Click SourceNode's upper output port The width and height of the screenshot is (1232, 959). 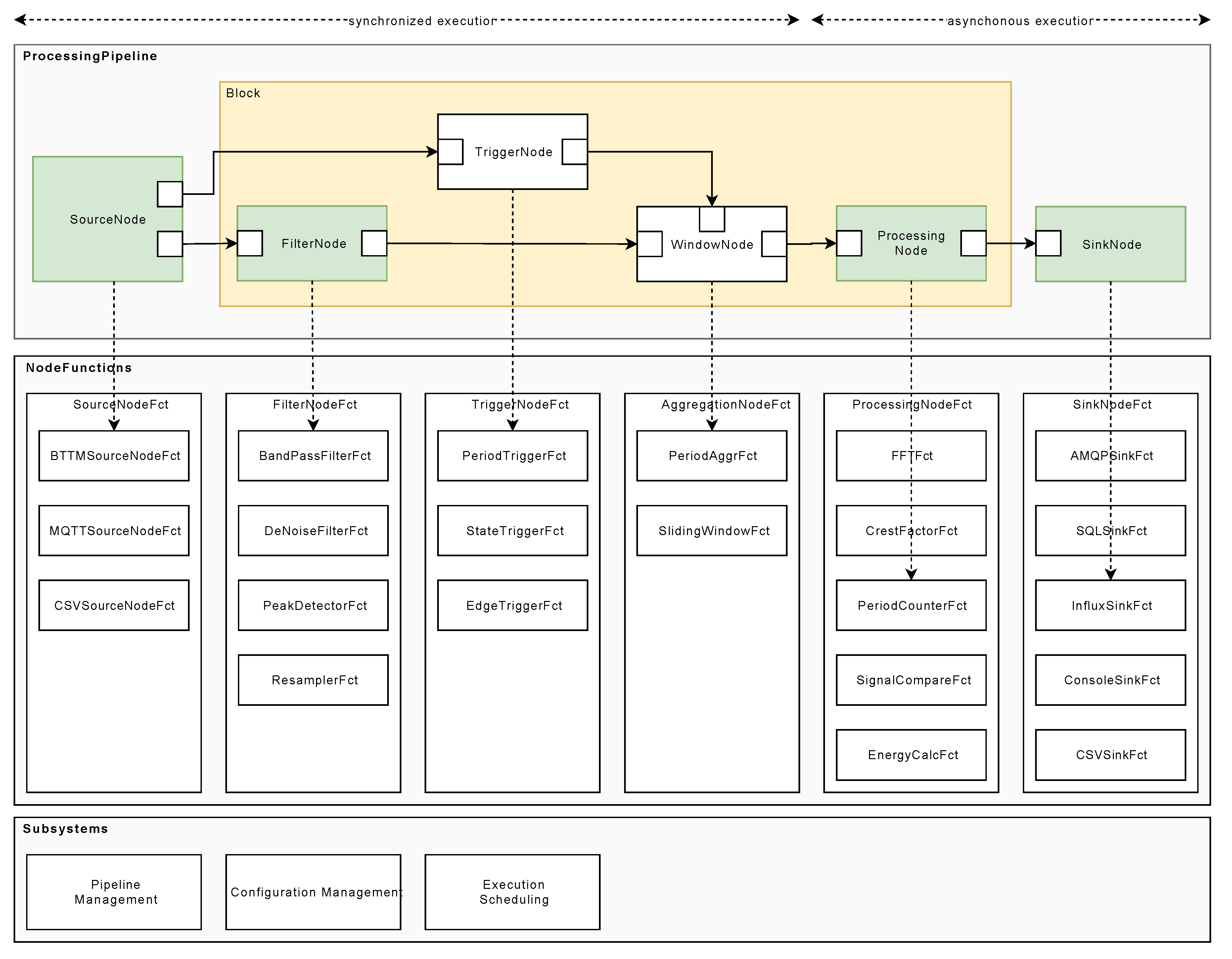pos(170,194)
